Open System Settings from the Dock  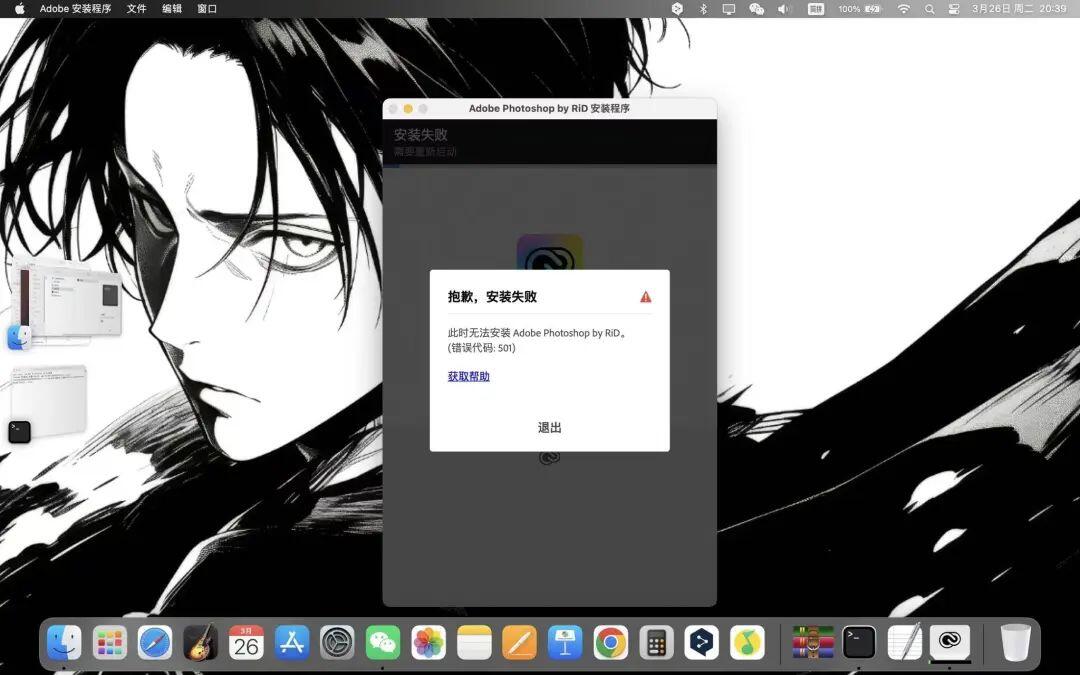point(337,643)
